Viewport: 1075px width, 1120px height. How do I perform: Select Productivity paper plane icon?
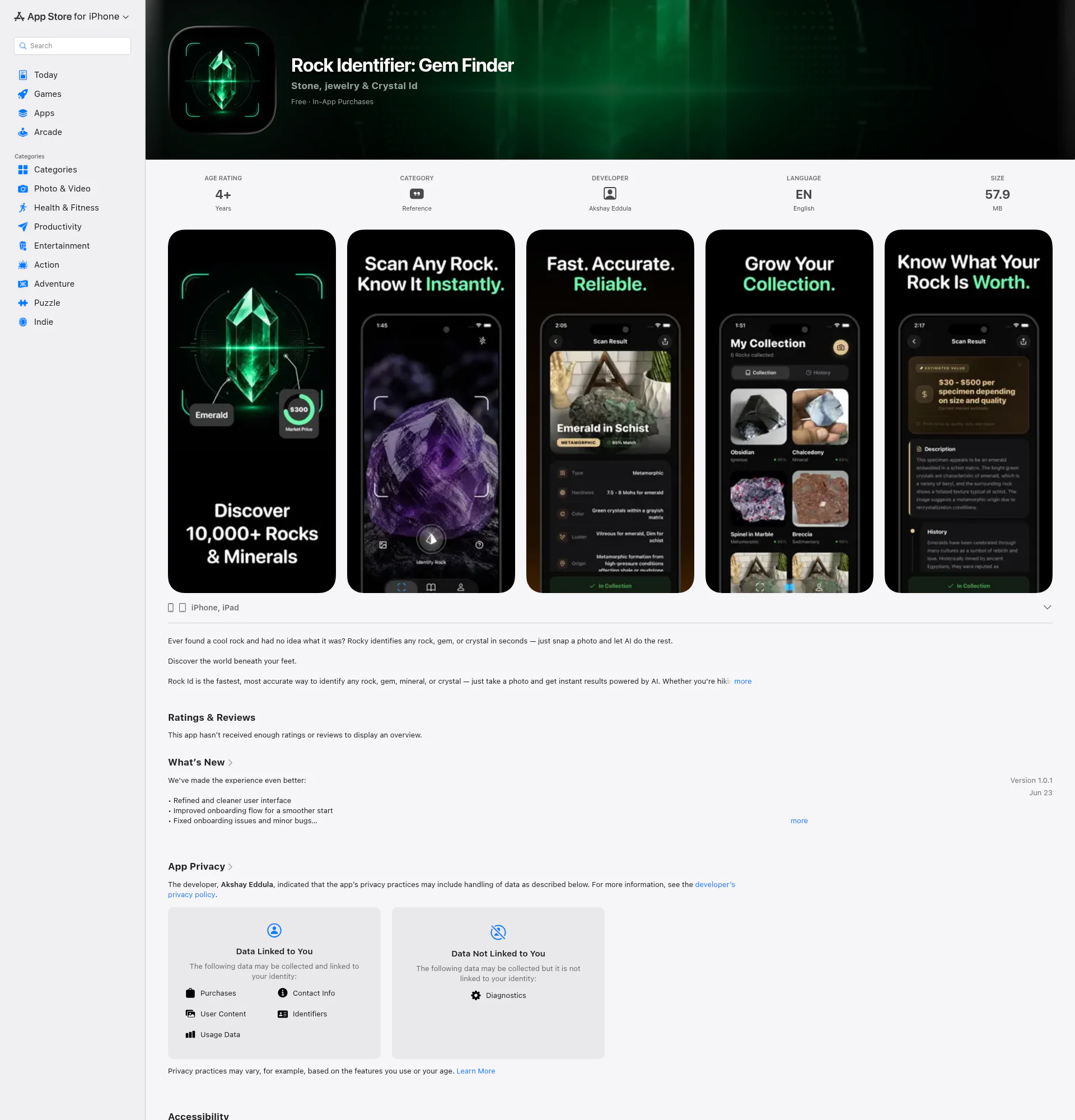(x=23, y=227)
